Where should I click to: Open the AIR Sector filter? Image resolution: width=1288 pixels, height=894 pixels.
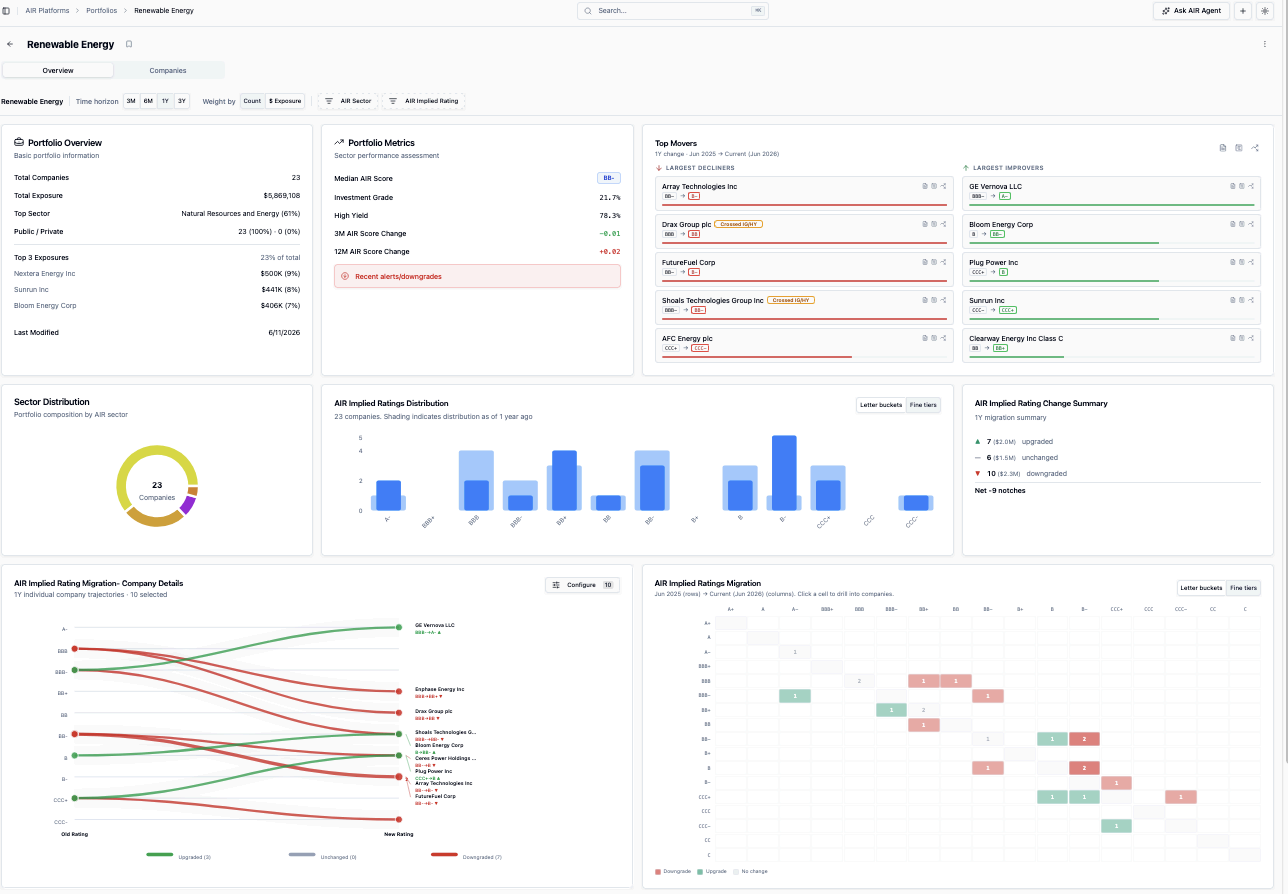(348, 101)
